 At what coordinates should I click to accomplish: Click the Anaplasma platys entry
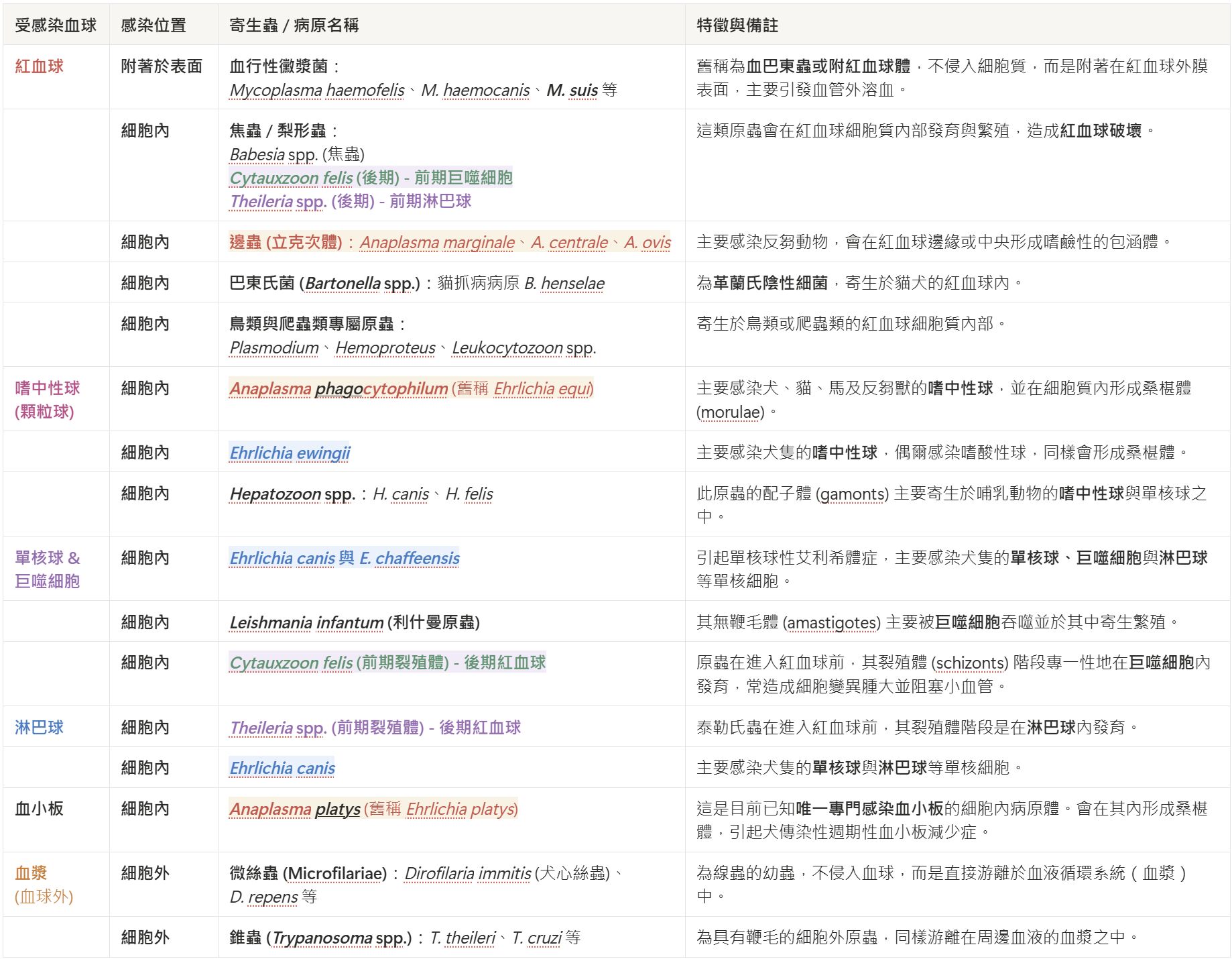(295, 809)
